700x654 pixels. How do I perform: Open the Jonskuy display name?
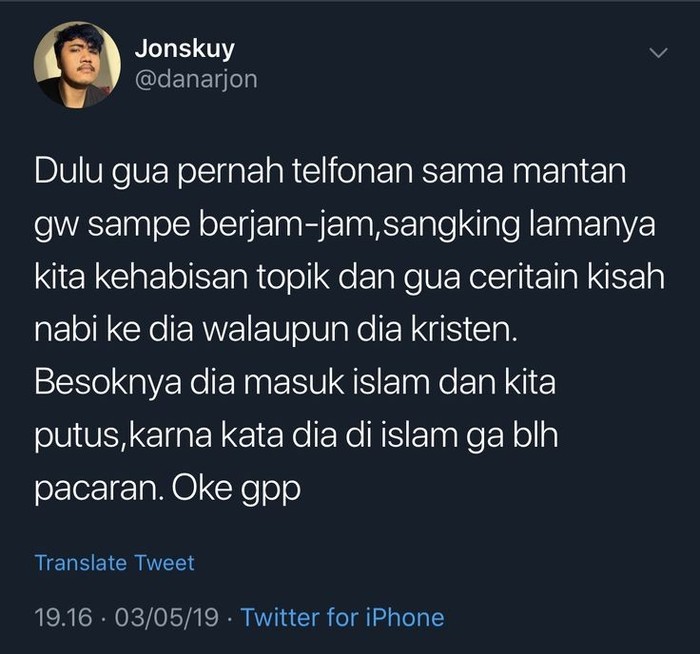(184, 49)
